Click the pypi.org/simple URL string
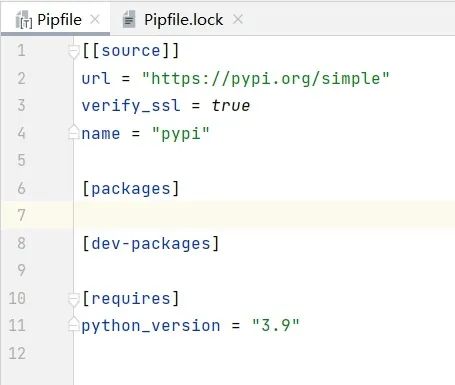 [x=265, y=79]
